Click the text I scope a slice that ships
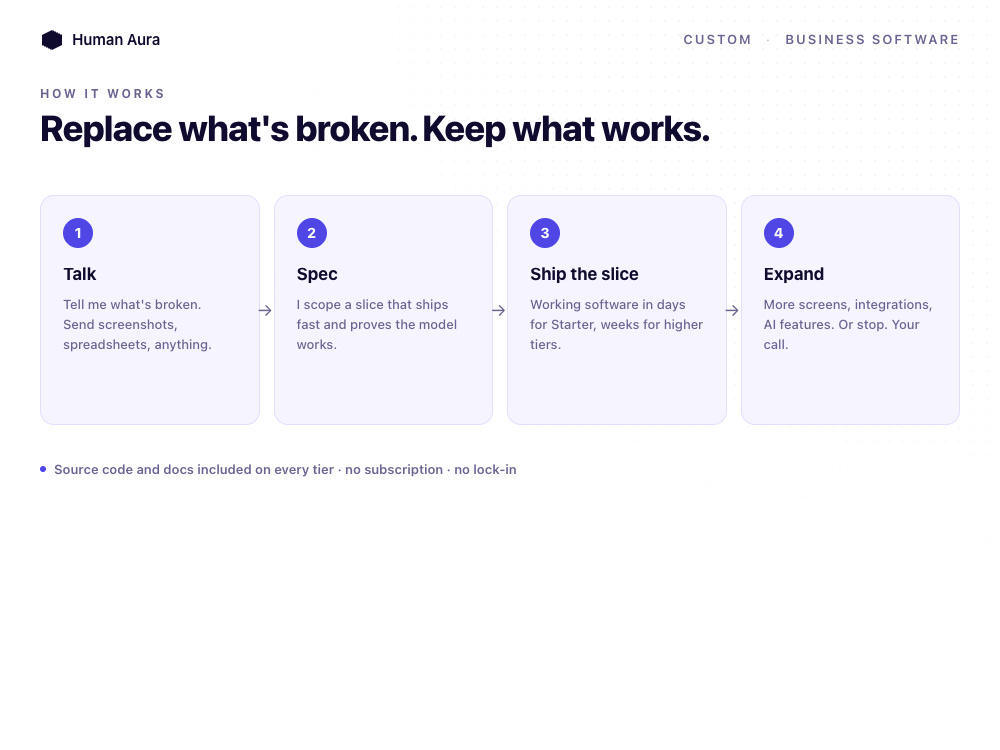1000x750 pixels. pyautogui.click(x=372, y=305)
